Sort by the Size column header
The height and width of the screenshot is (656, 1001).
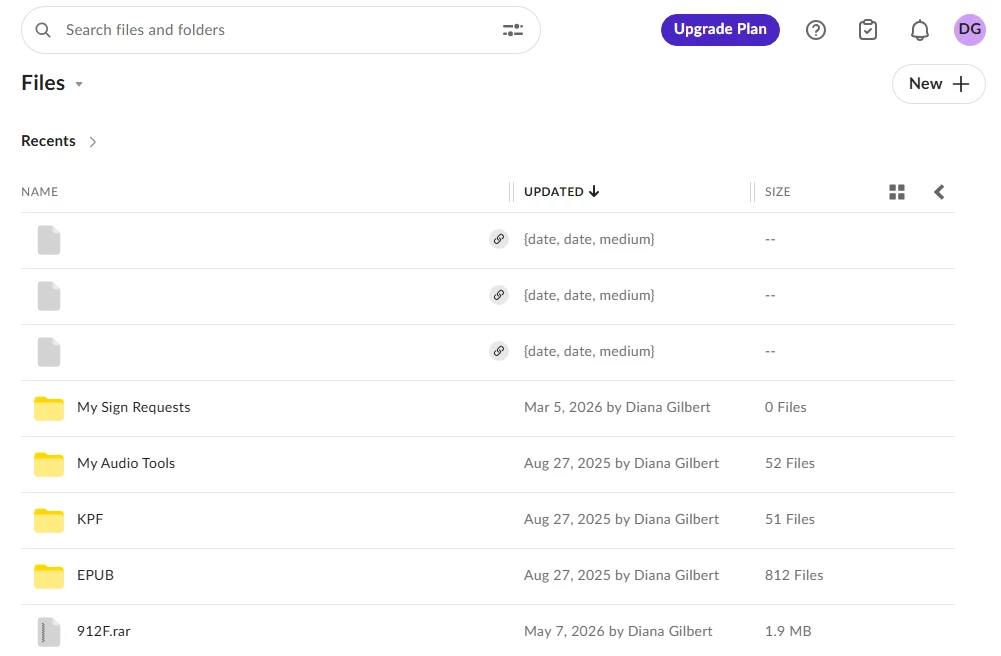pyautogui.click(x=778, y=192)
